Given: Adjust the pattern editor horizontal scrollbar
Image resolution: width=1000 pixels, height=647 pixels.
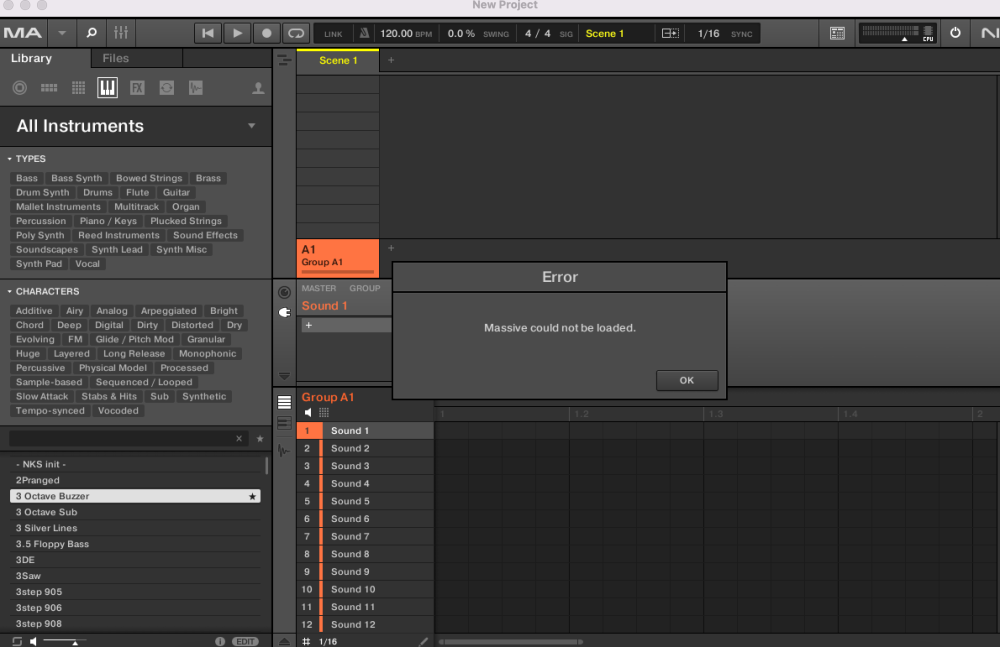Looking at the screenshot, I should (x=510, y=641).
